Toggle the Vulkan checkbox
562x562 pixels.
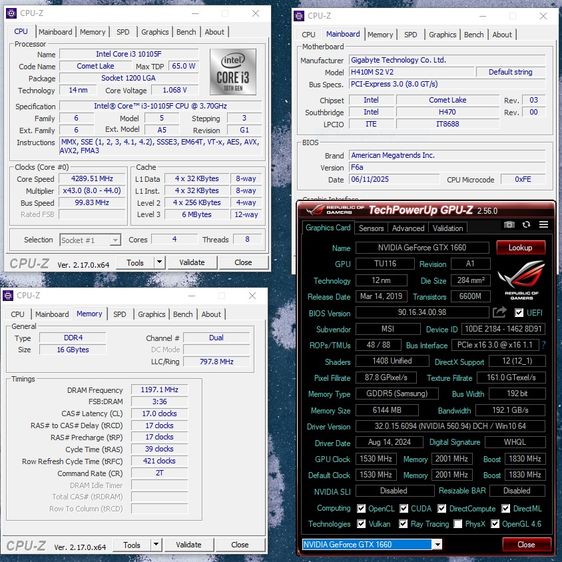coord(361,524)
